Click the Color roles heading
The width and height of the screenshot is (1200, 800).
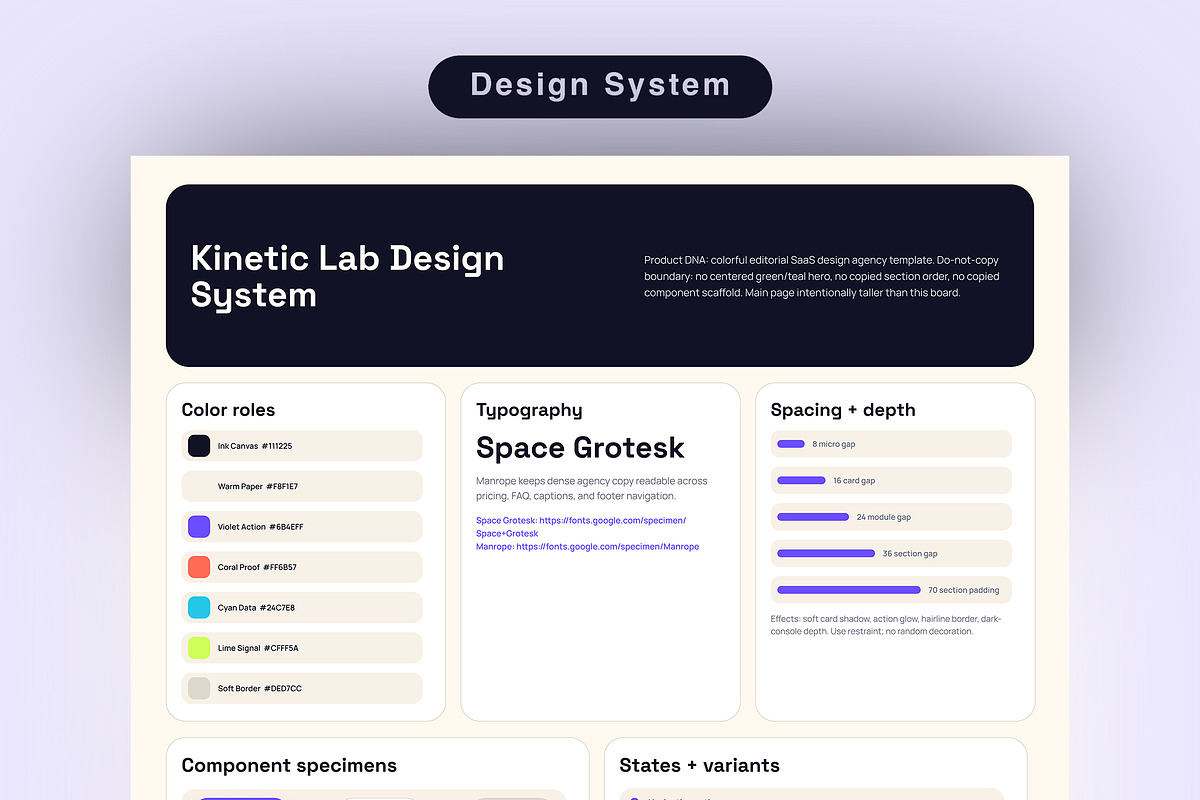[x=228, y=410]
